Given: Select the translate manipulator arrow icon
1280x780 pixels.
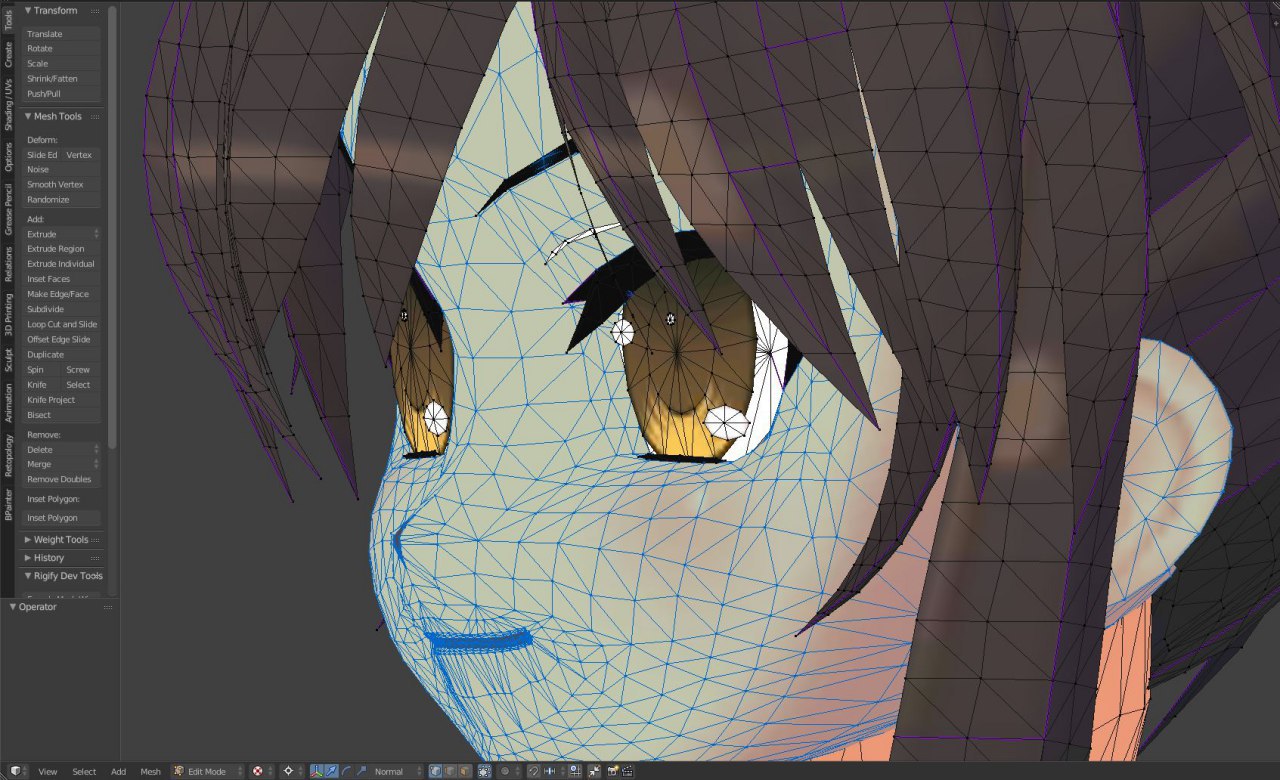Looking at the screenshot, I should (x=331, y=771).
